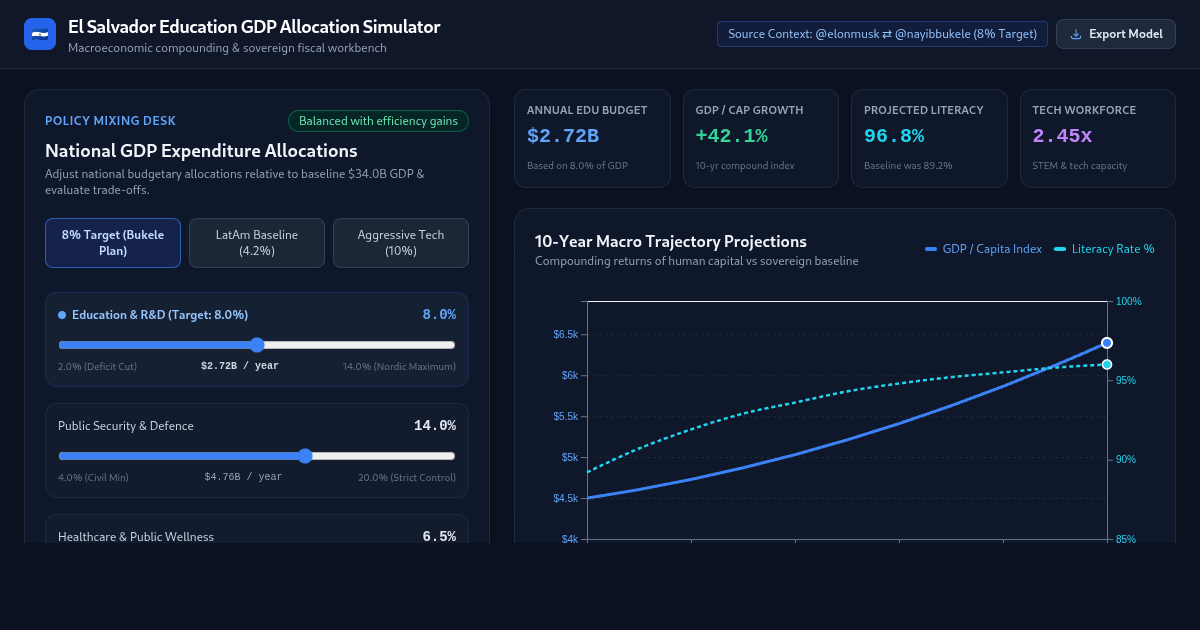Viewport: 1200px width, 630px height.
Task: Toggle the Literacy Rate % legend
Action: click(1104, 249)
